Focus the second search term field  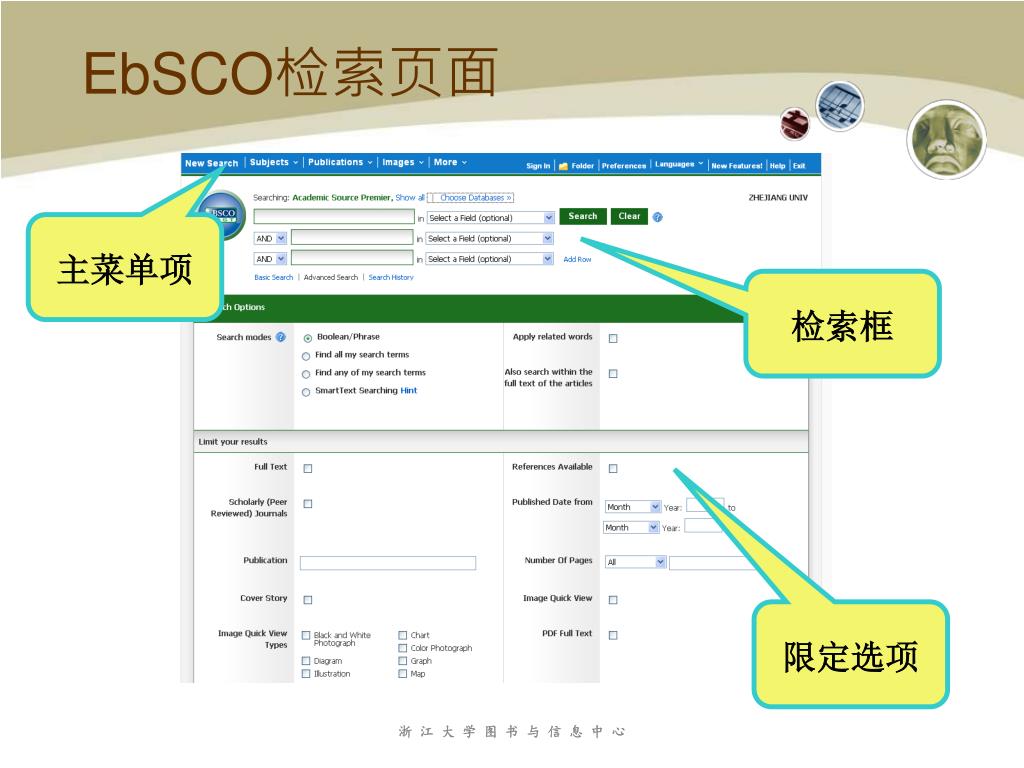(352, 237)
